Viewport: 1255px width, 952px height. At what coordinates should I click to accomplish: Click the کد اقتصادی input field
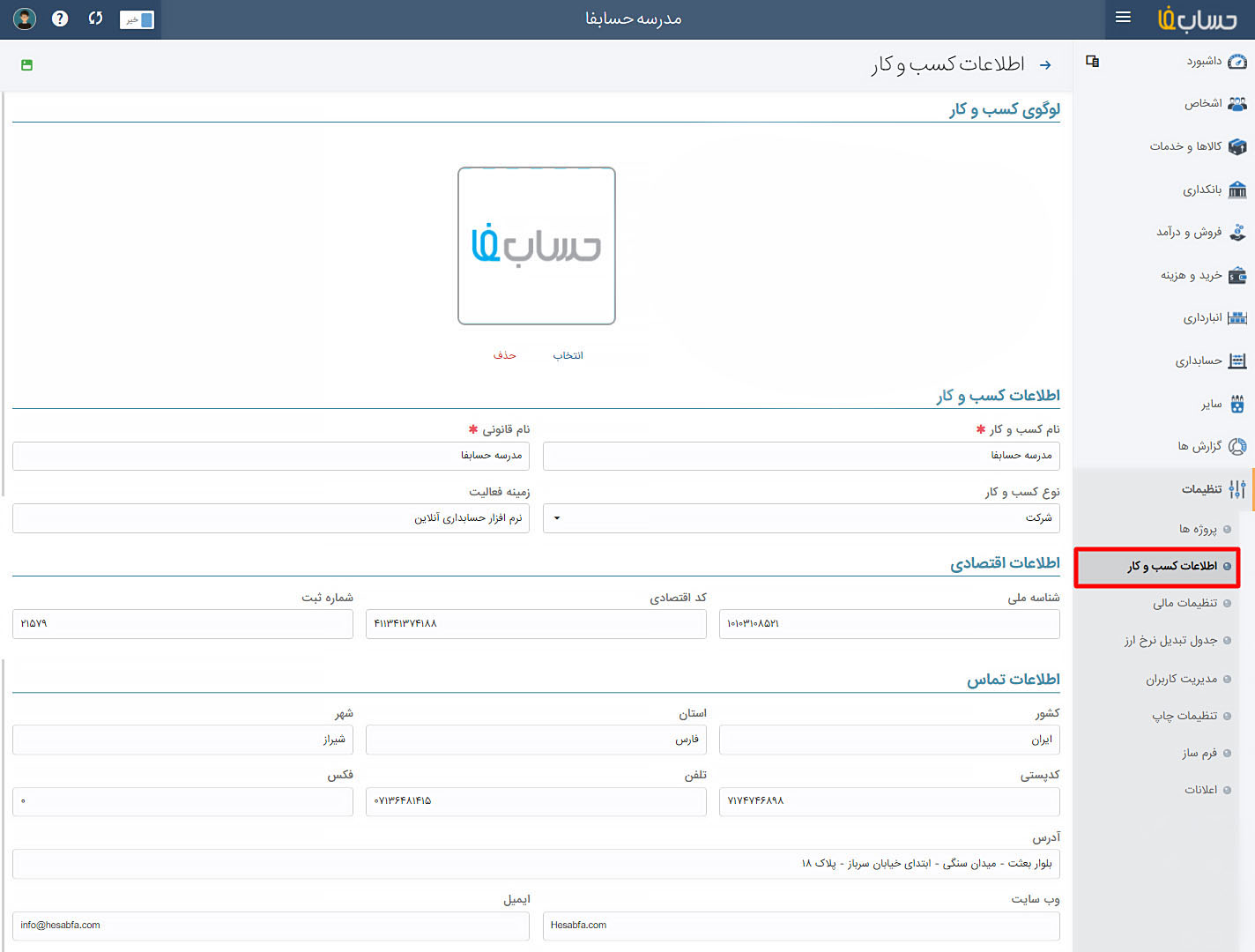(536, 624)
